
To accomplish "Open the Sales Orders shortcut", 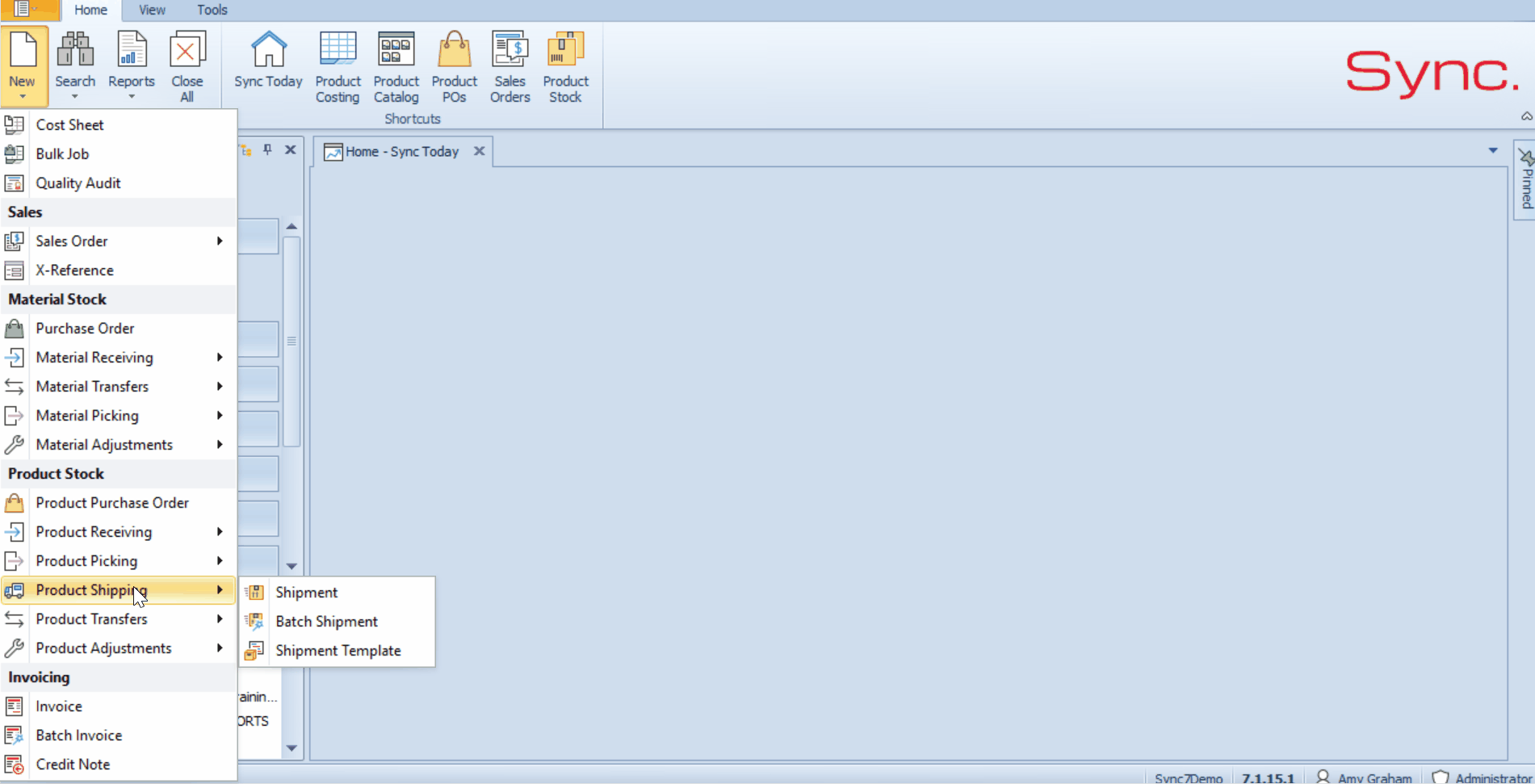I will 510,66.
